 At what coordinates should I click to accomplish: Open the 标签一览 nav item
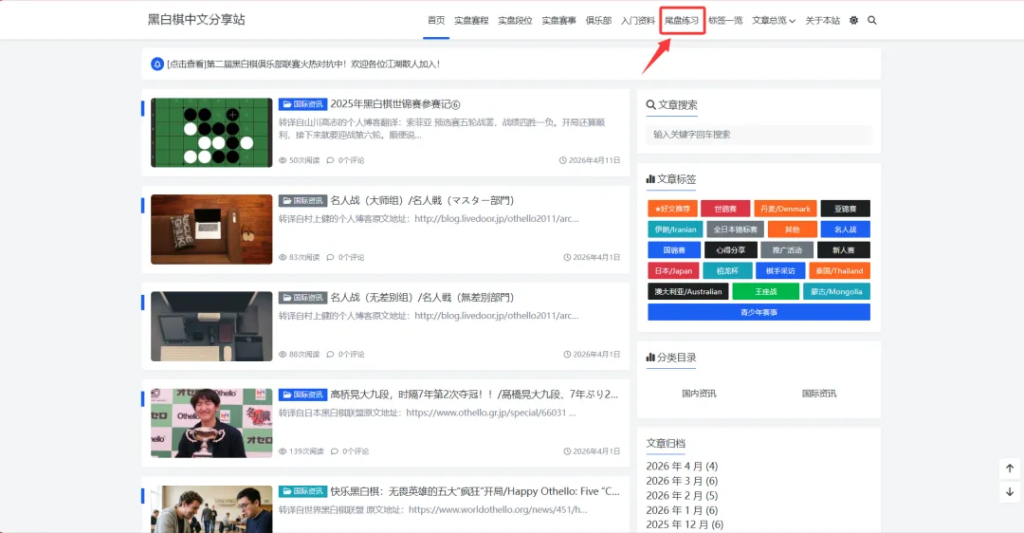pos(726,20)
